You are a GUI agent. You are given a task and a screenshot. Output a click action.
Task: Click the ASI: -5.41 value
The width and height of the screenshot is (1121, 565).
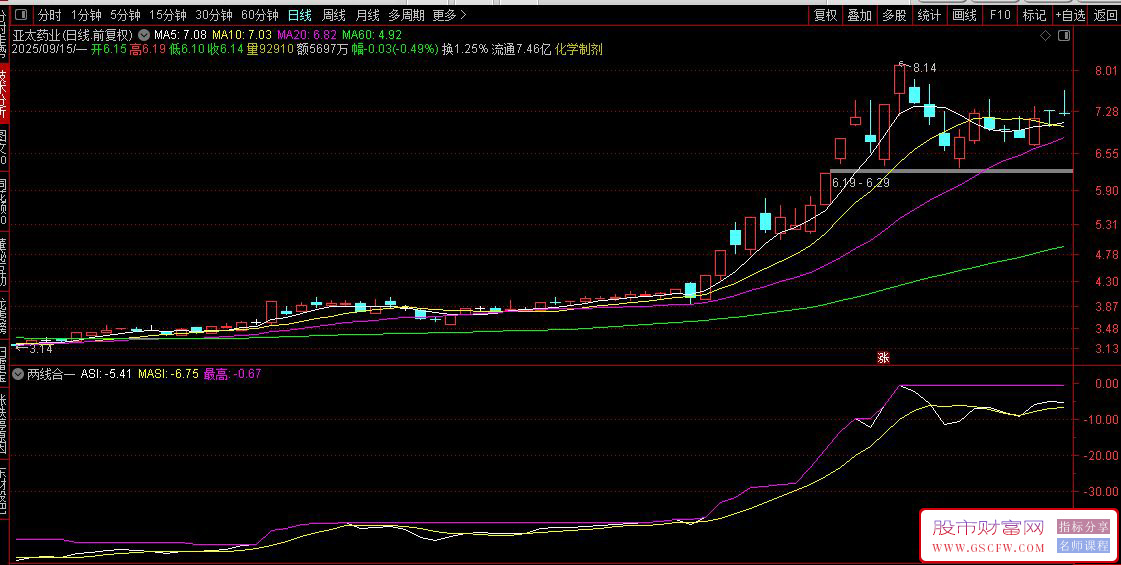tap(106, 373)
